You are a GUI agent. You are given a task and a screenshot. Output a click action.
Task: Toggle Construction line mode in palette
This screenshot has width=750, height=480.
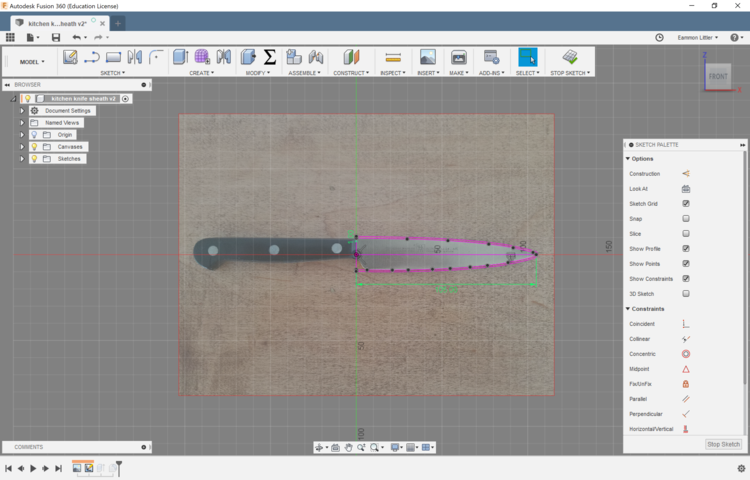(x=686, y=174)
